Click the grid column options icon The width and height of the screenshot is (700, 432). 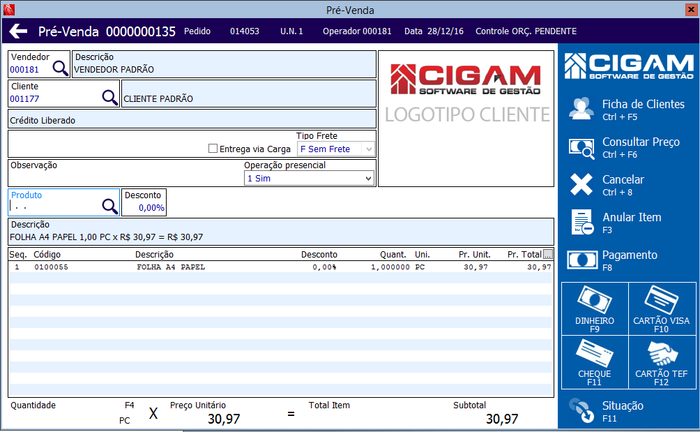[x=548, y=254]
